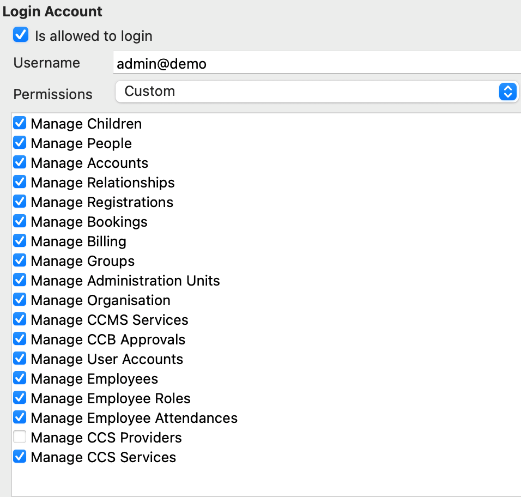Open the Permissions dropdown showing Custom
The image size is (521, 497).
coord(317,91)
